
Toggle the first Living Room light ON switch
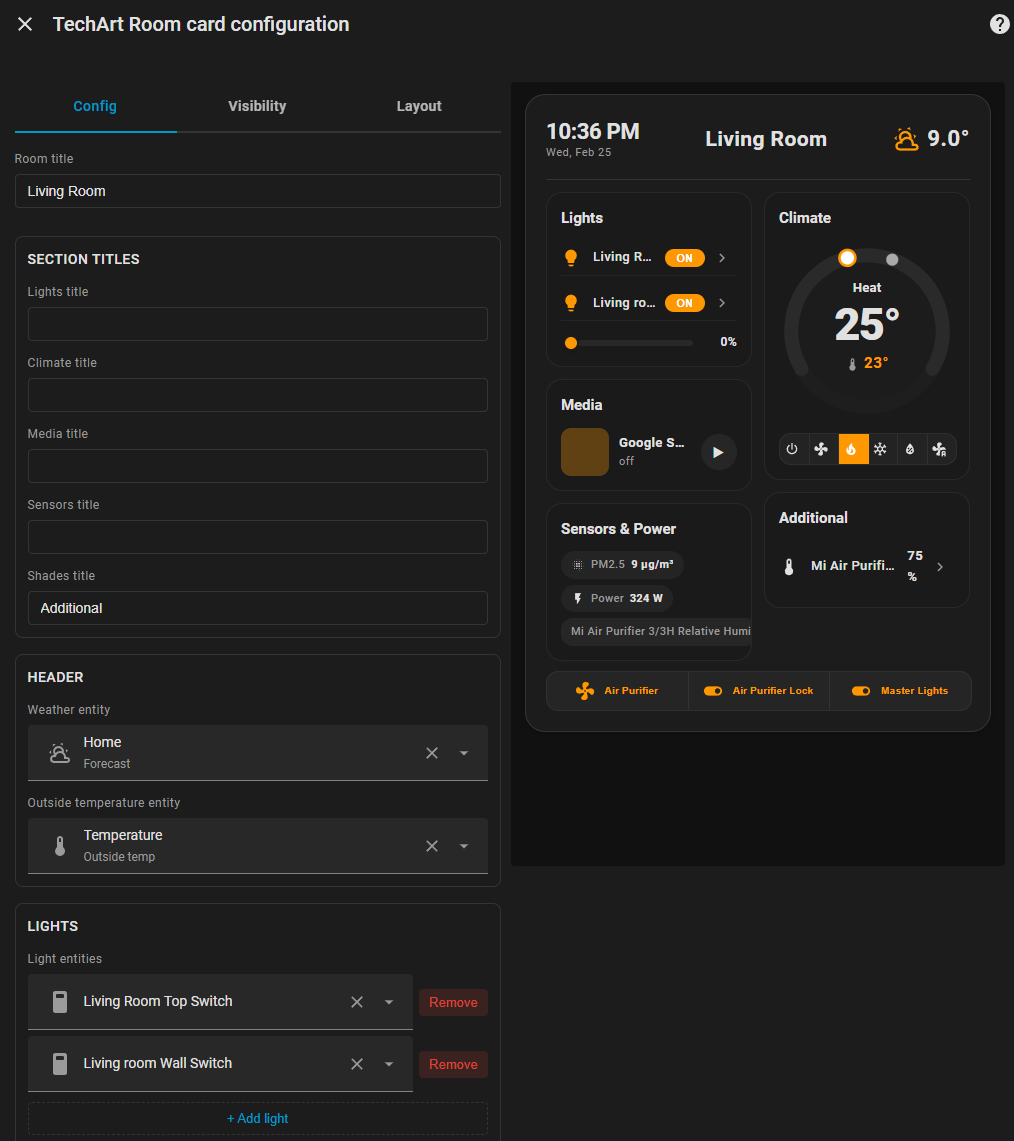685,258
